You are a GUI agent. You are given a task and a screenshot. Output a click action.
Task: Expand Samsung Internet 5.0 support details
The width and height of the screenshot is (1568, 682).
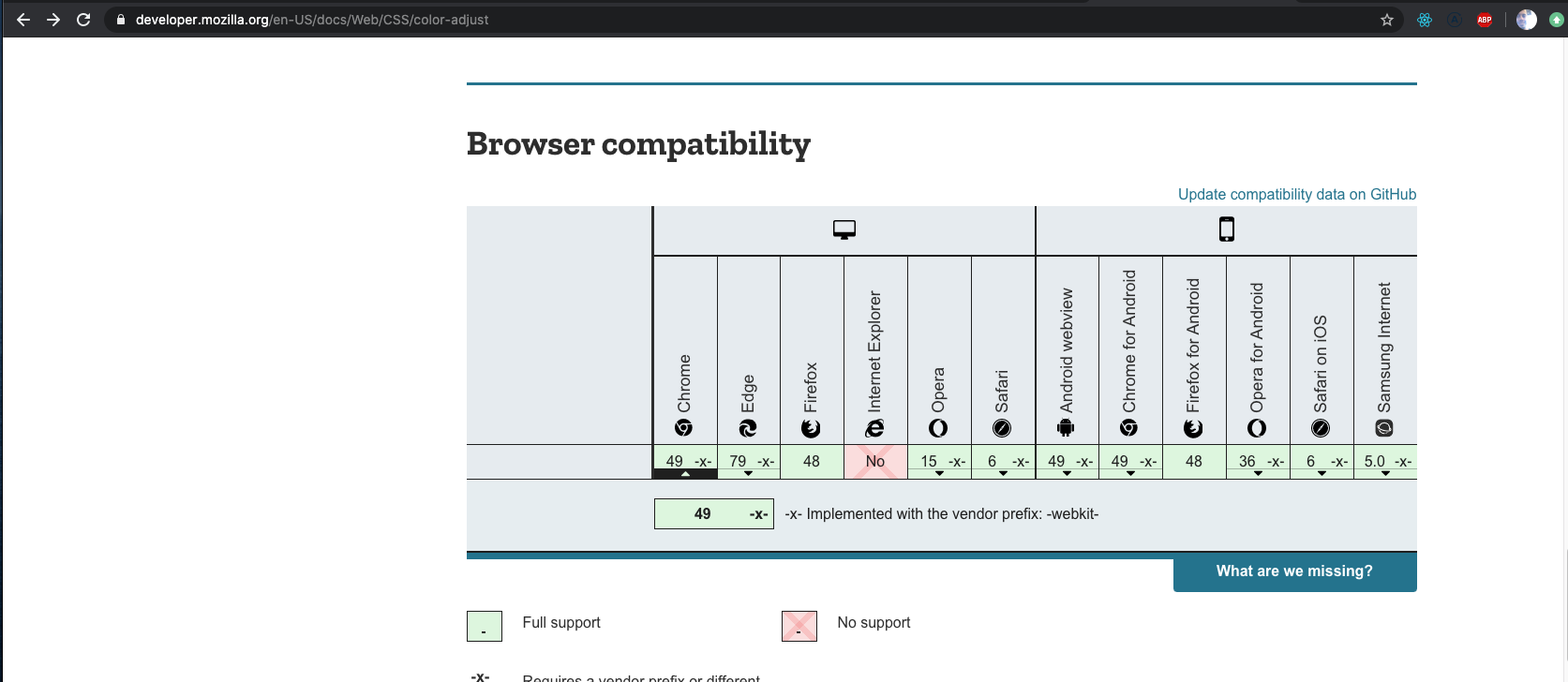point(1386,462)
